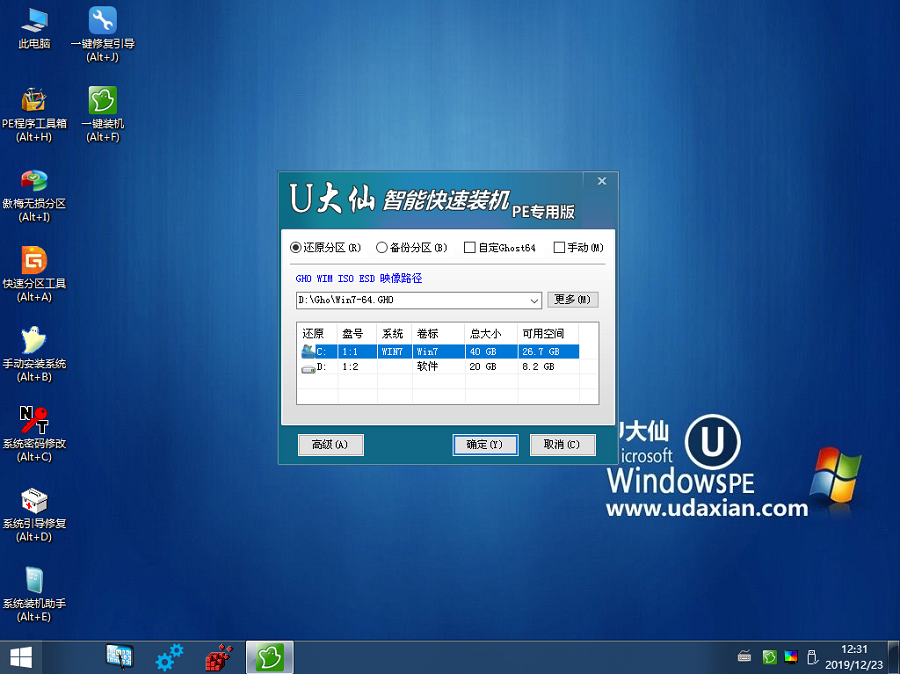Tick the 手动 checkbox
The image size is (900, 674).
559,247
